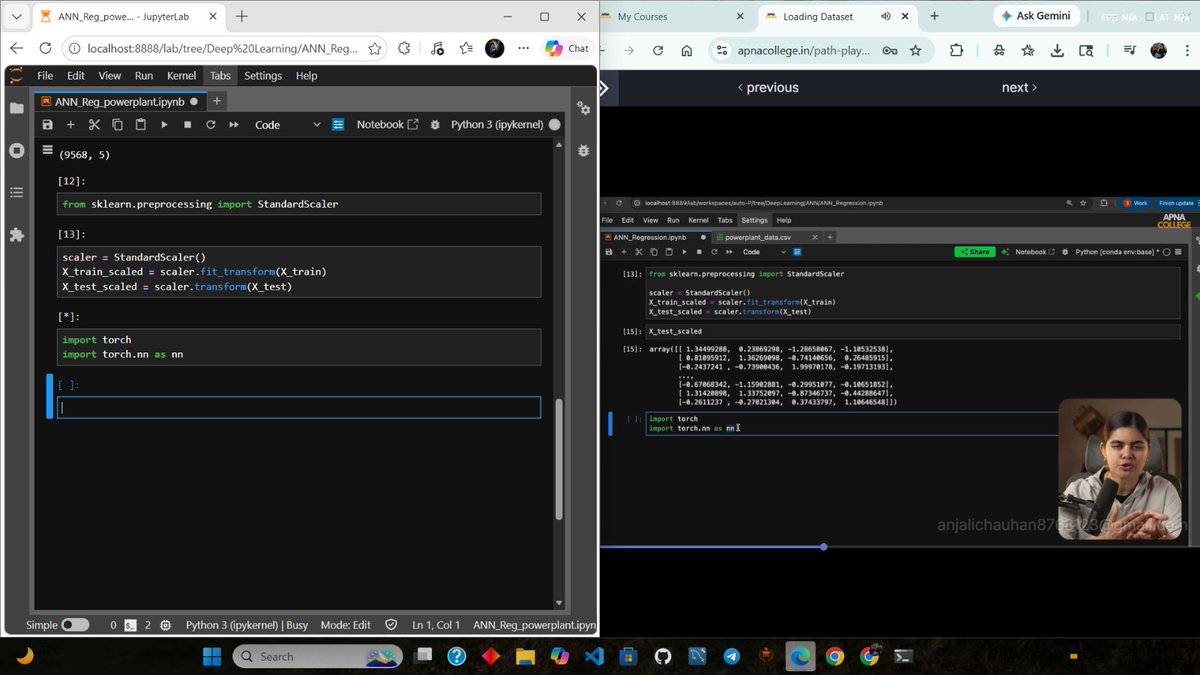Open Copilot Chat in Edge
This screenshot has height=675, width=1200.
[x=567, y=48]
